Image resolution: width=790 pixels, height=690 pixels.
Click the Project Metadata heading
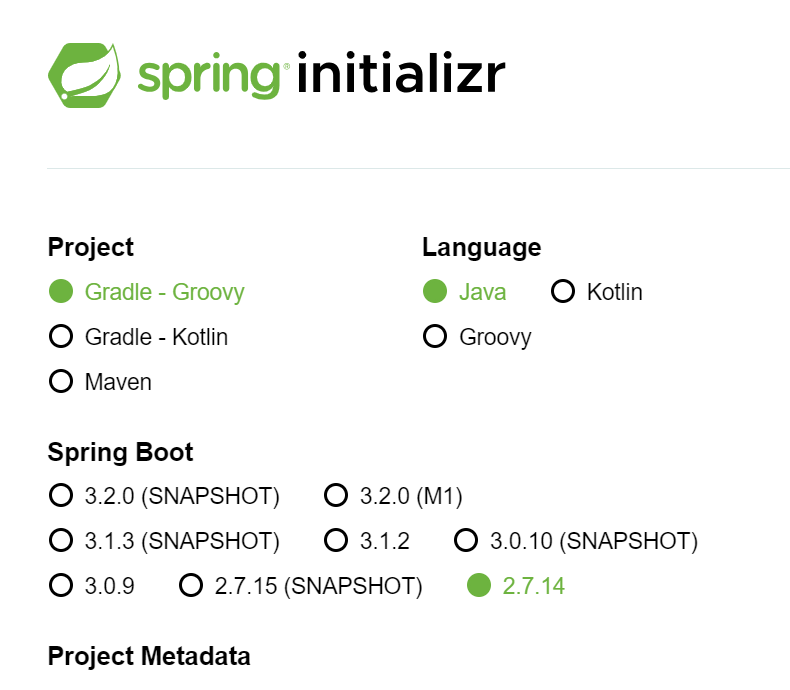149,656
